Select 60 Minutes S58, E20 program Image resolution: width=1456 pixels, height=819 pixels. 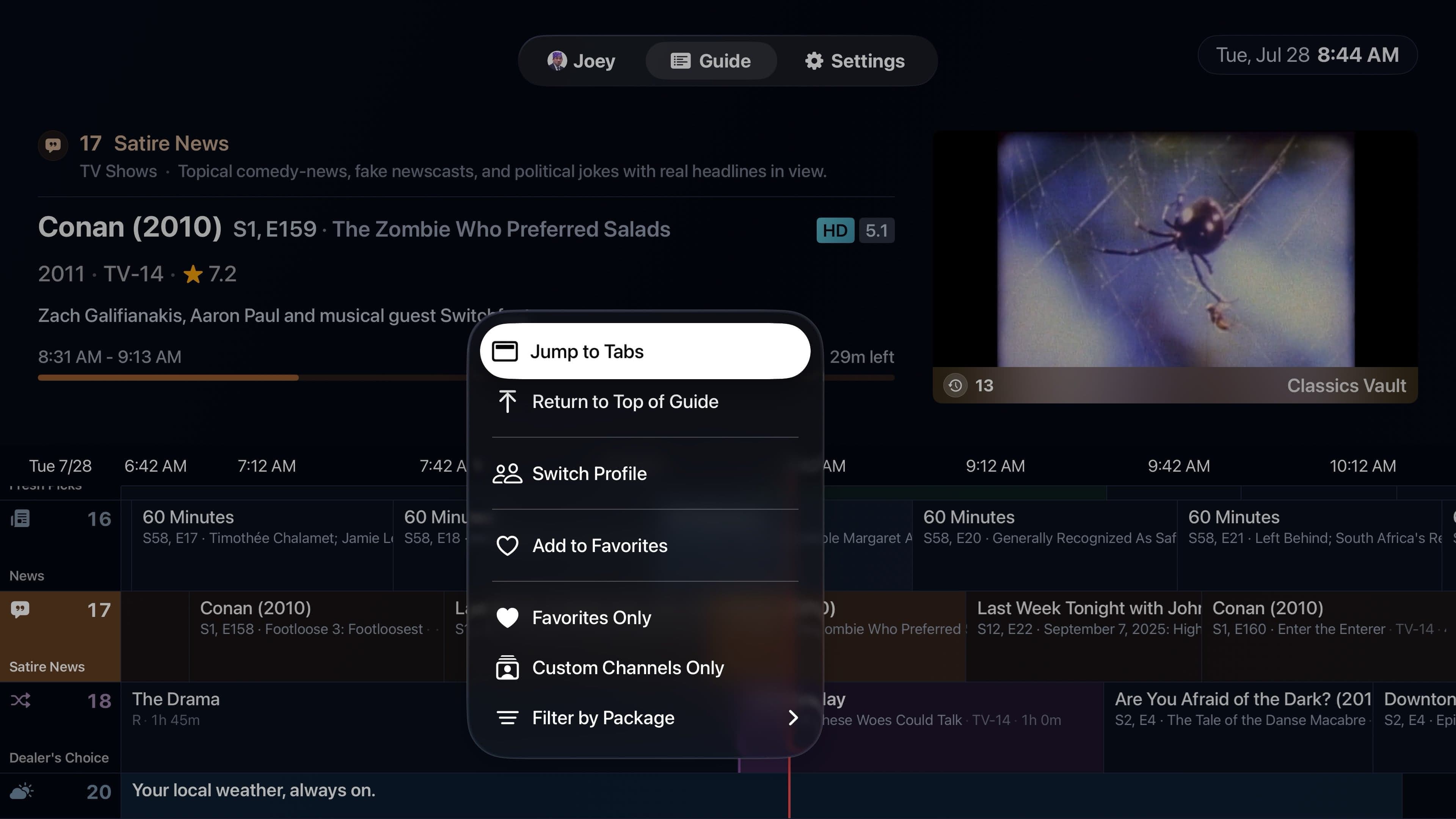click(x=1045, y=546)
